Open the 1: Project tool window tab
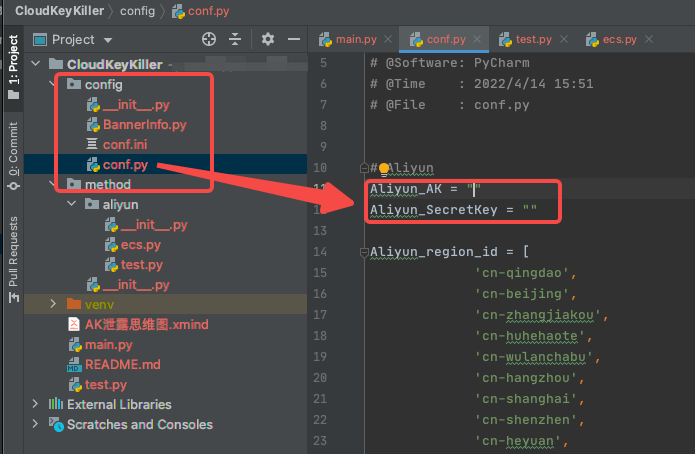The image size is (695, 454). click(x=14, y=67)
